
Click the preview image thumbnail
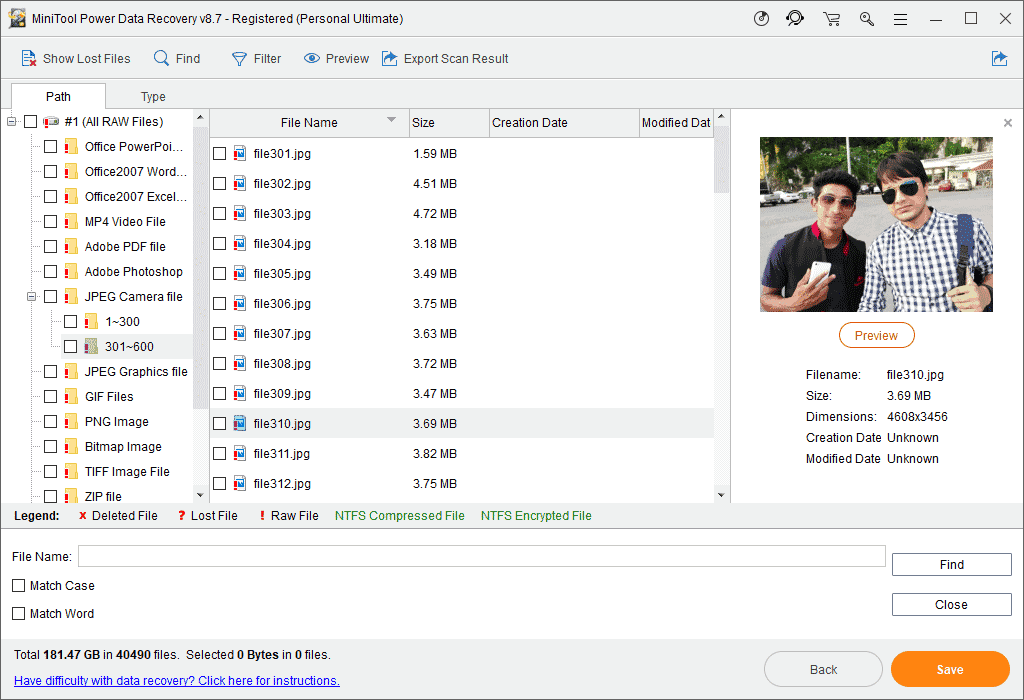(876, 224)
